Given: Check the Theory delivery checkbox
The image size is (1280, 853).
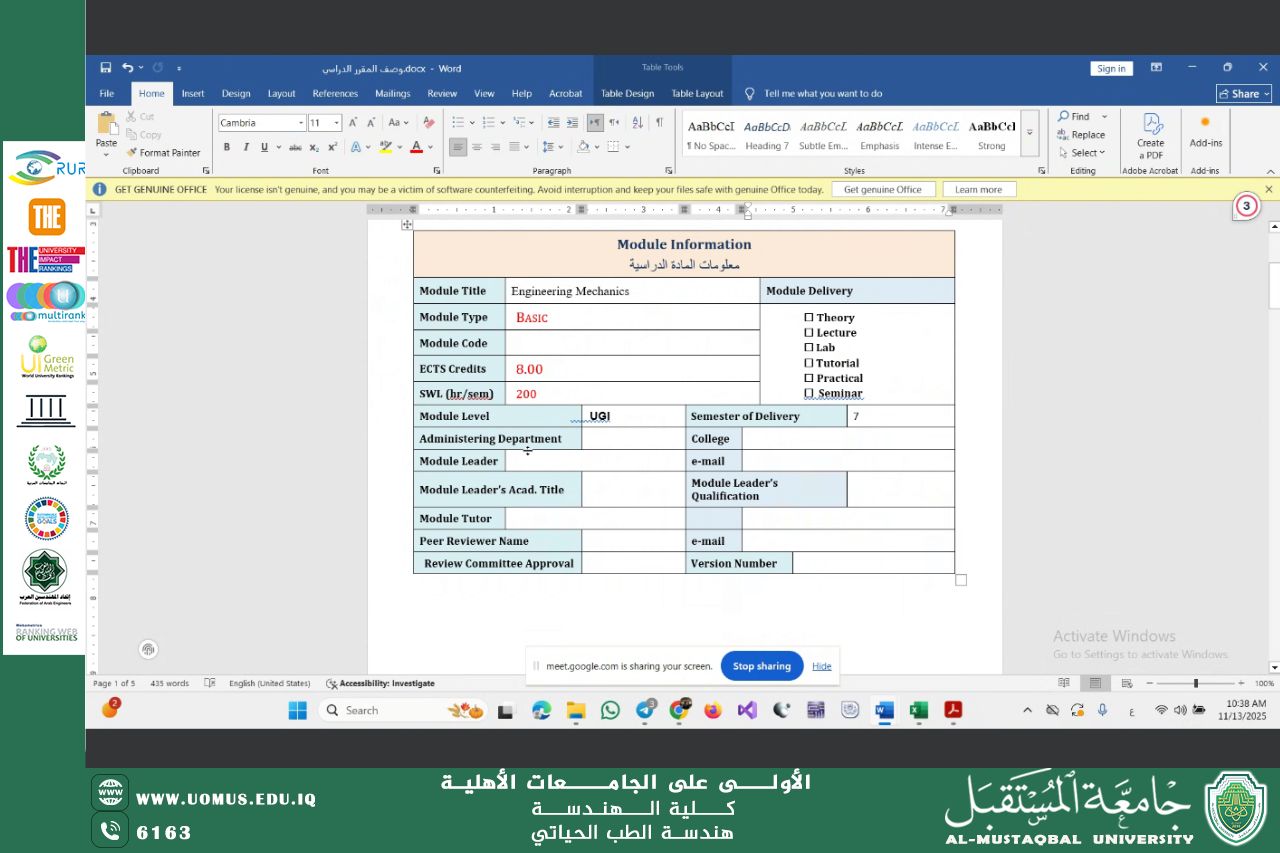Looking at the screenshot, I should 810,317.
